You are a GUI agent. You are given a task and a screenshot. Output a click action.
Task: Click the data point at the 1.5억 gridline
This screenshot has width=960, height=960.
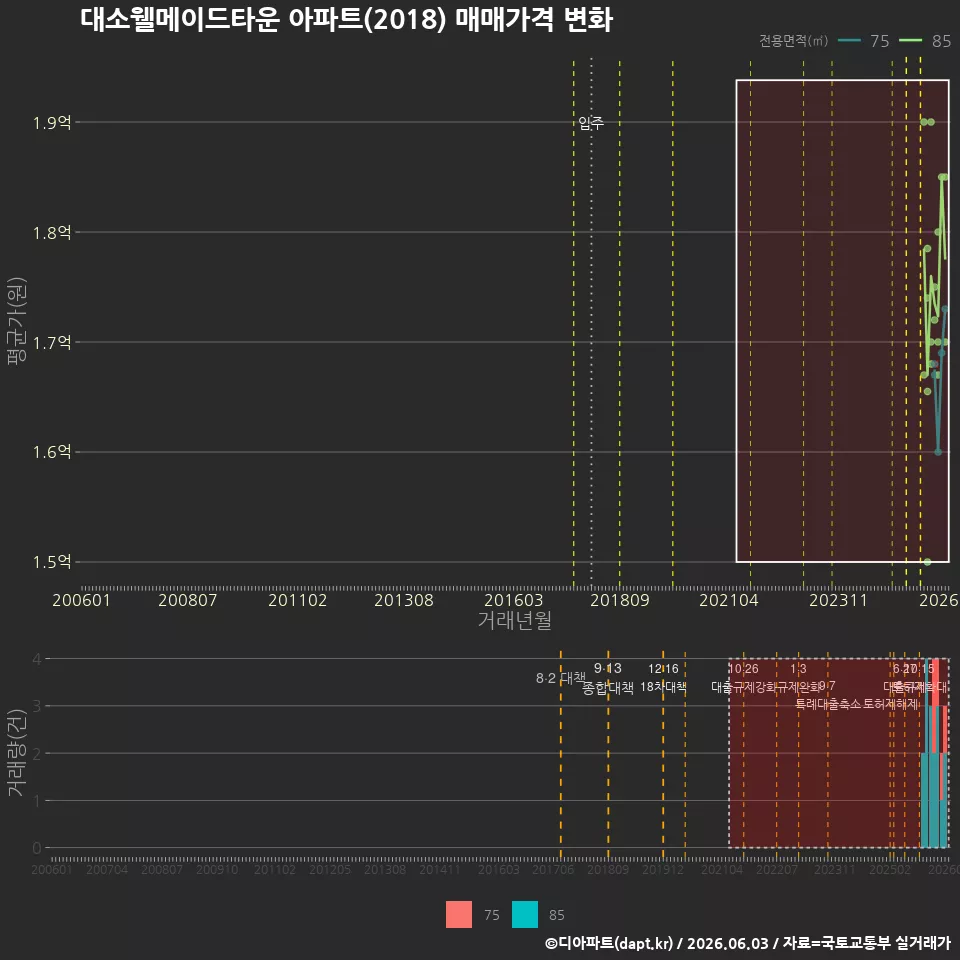[928, 561]
